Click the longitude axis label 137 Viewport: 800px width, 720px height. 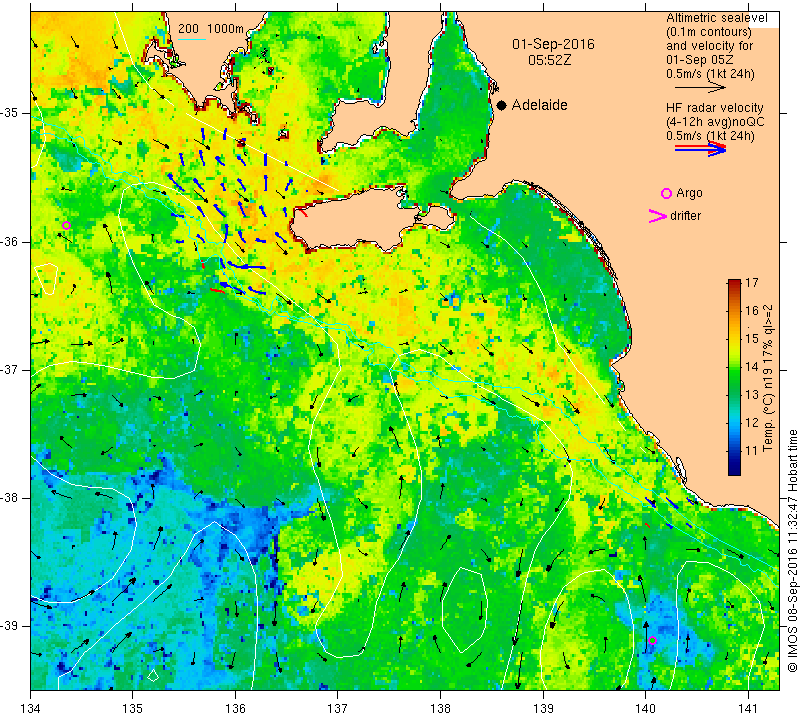click(338, 708)
